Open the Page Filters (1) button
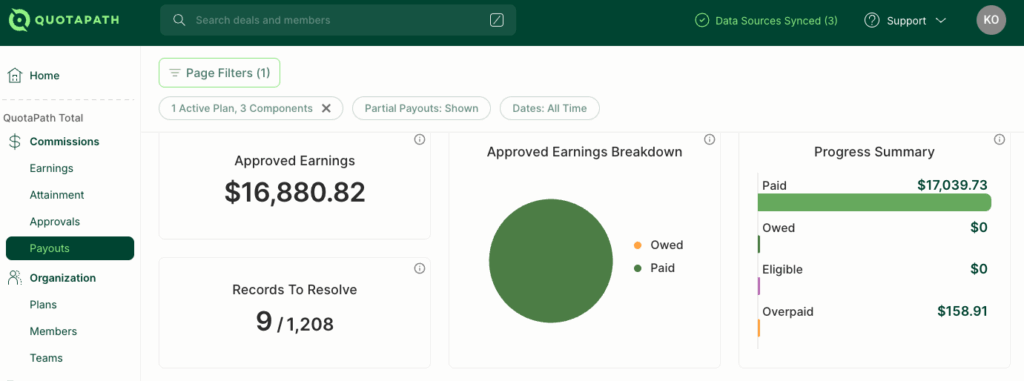1024x381 pixels. click(x=219, y=73)
